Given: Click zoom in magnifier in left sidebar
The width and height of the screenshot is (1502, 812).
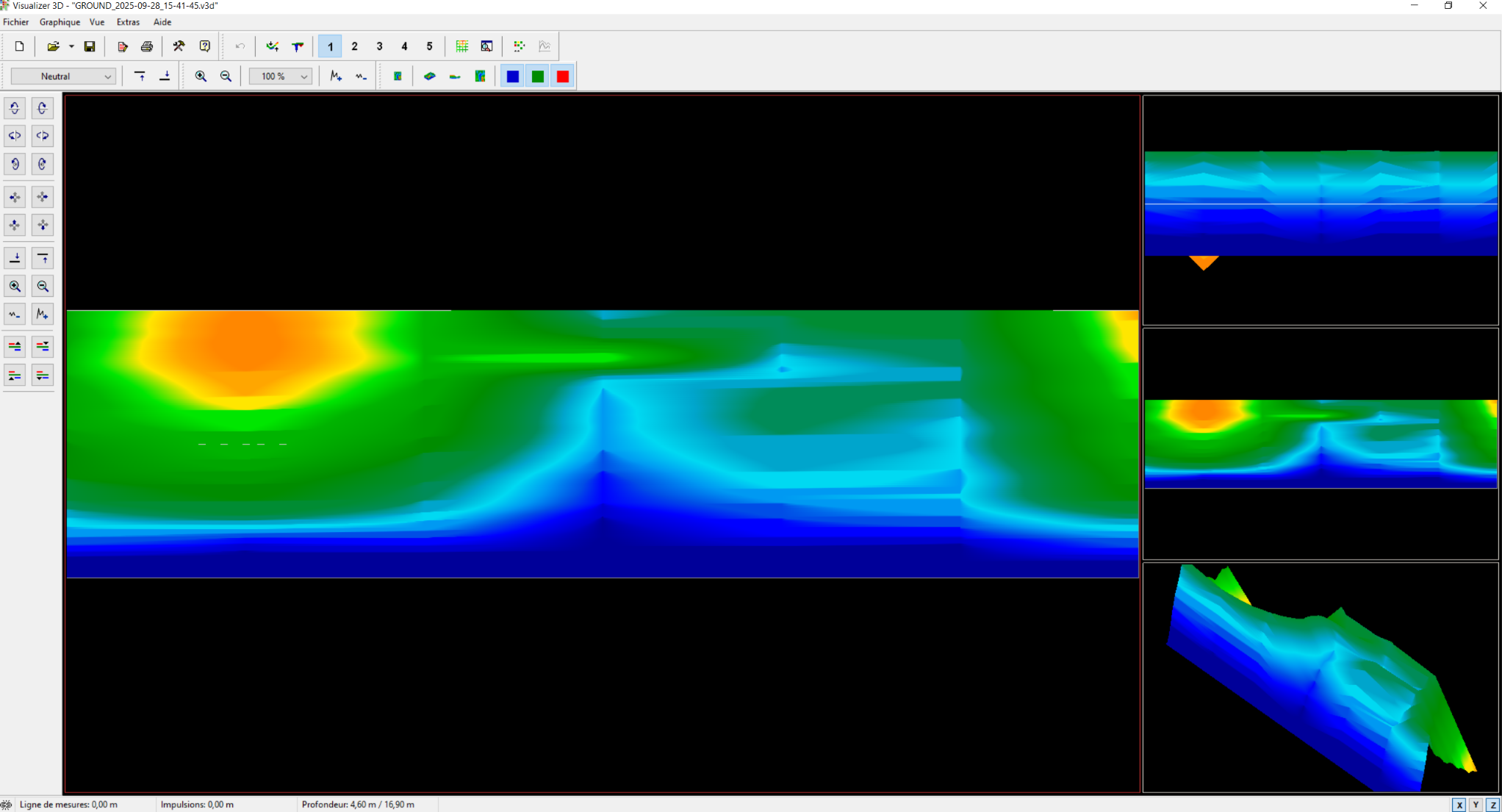Looking at the screenshot, I should pyautogui.click(x=15, y=287).
